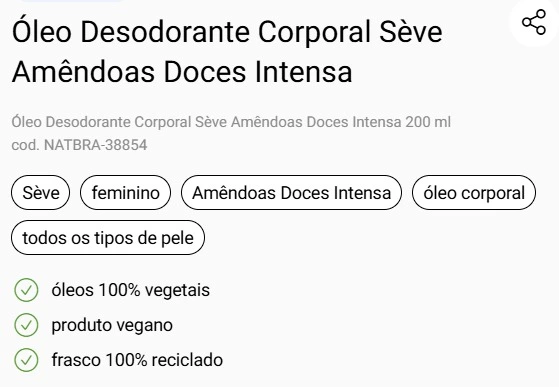Click the large product title heading
This screenshot has width=559, height=387.
tap(227, 51)
